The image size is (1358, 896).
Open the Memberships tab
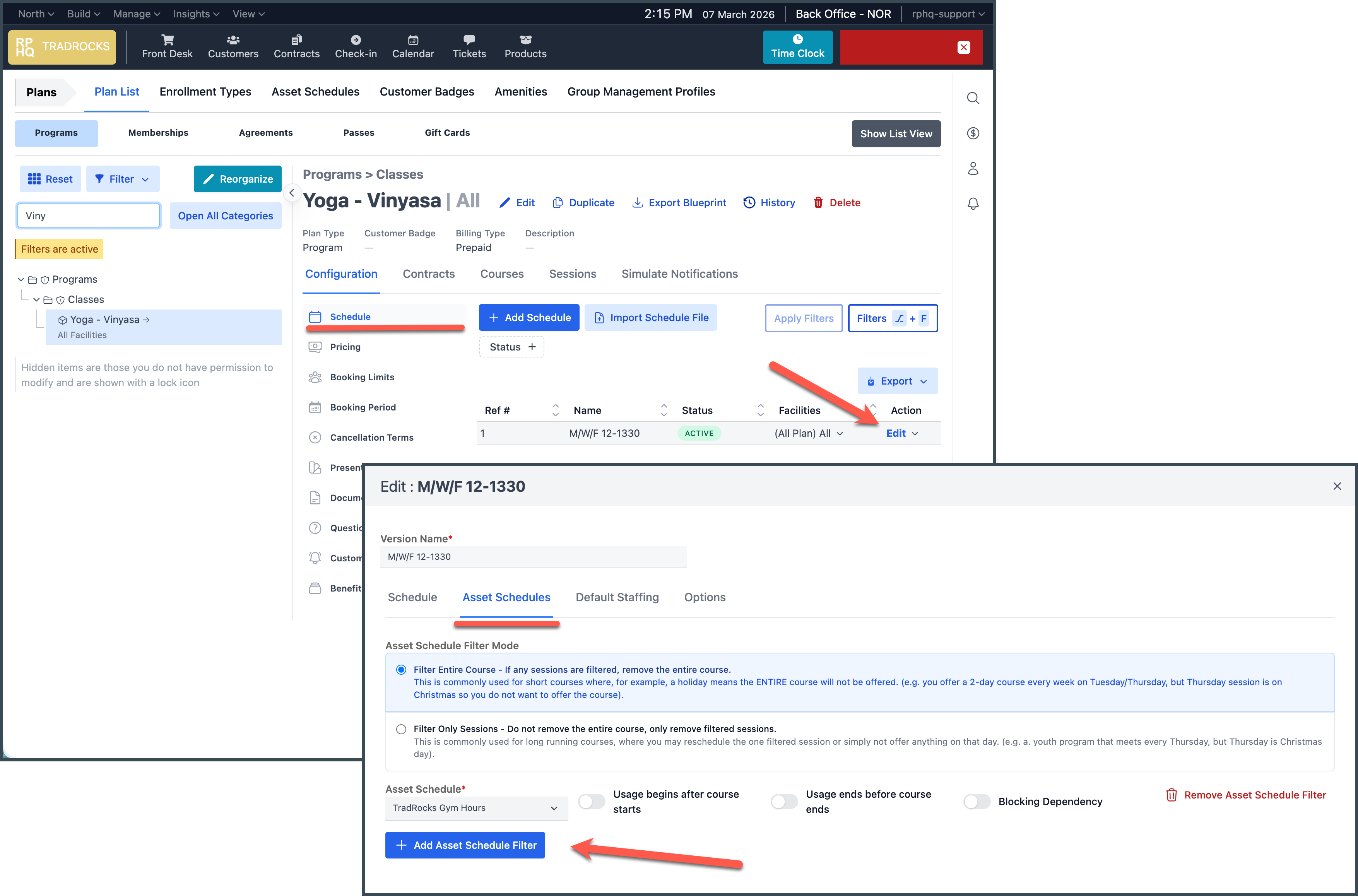coord(158,133)
